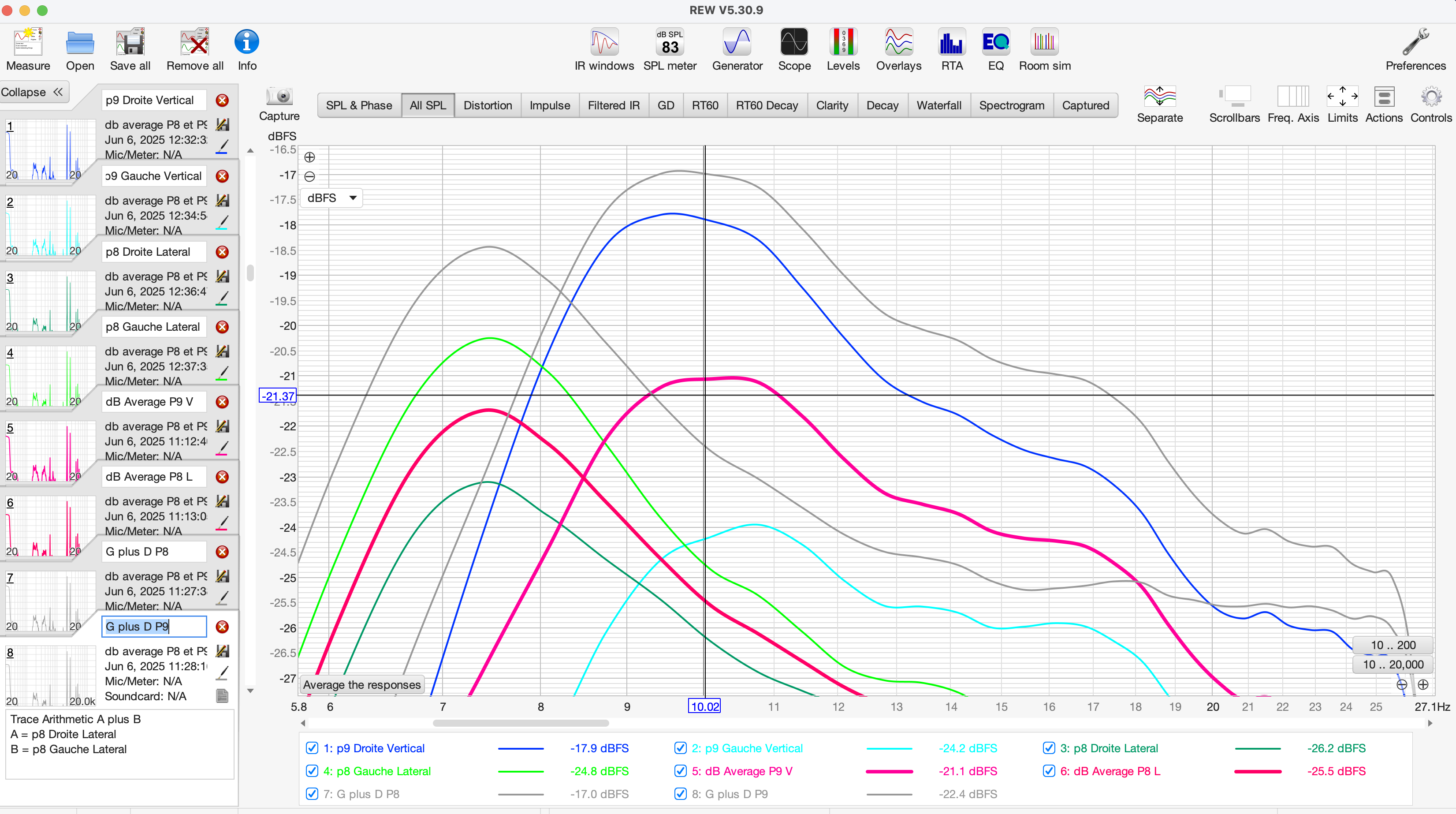Toggle the G plus D P9 trace checkbox
This screenshot has height=814, width=1456.
(x=680, y=794)
